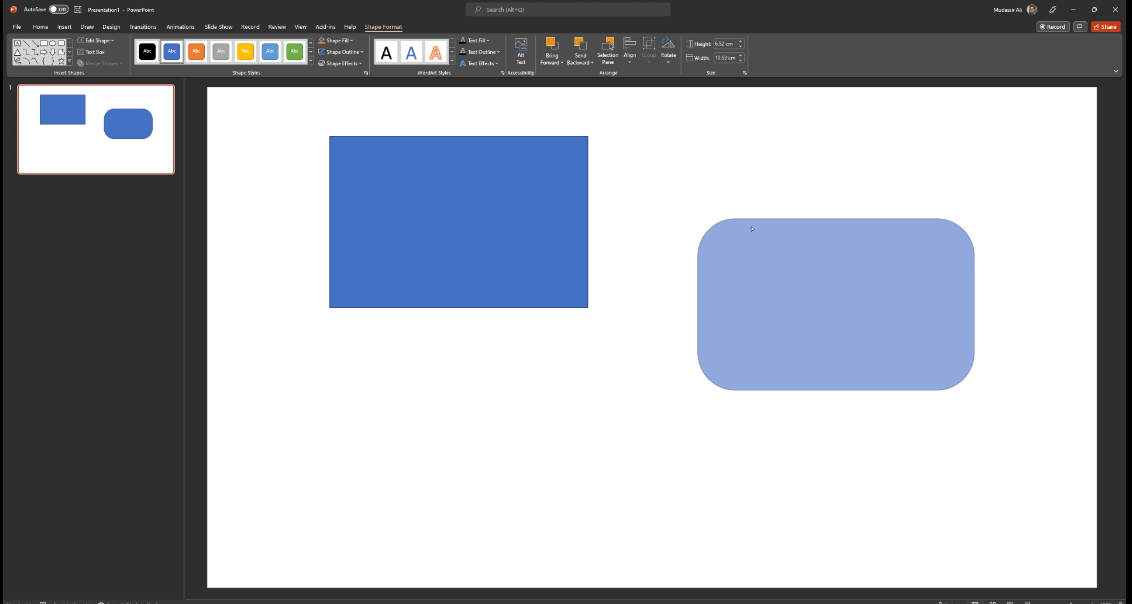Apply the blue shape style preset

coord(172,51)
